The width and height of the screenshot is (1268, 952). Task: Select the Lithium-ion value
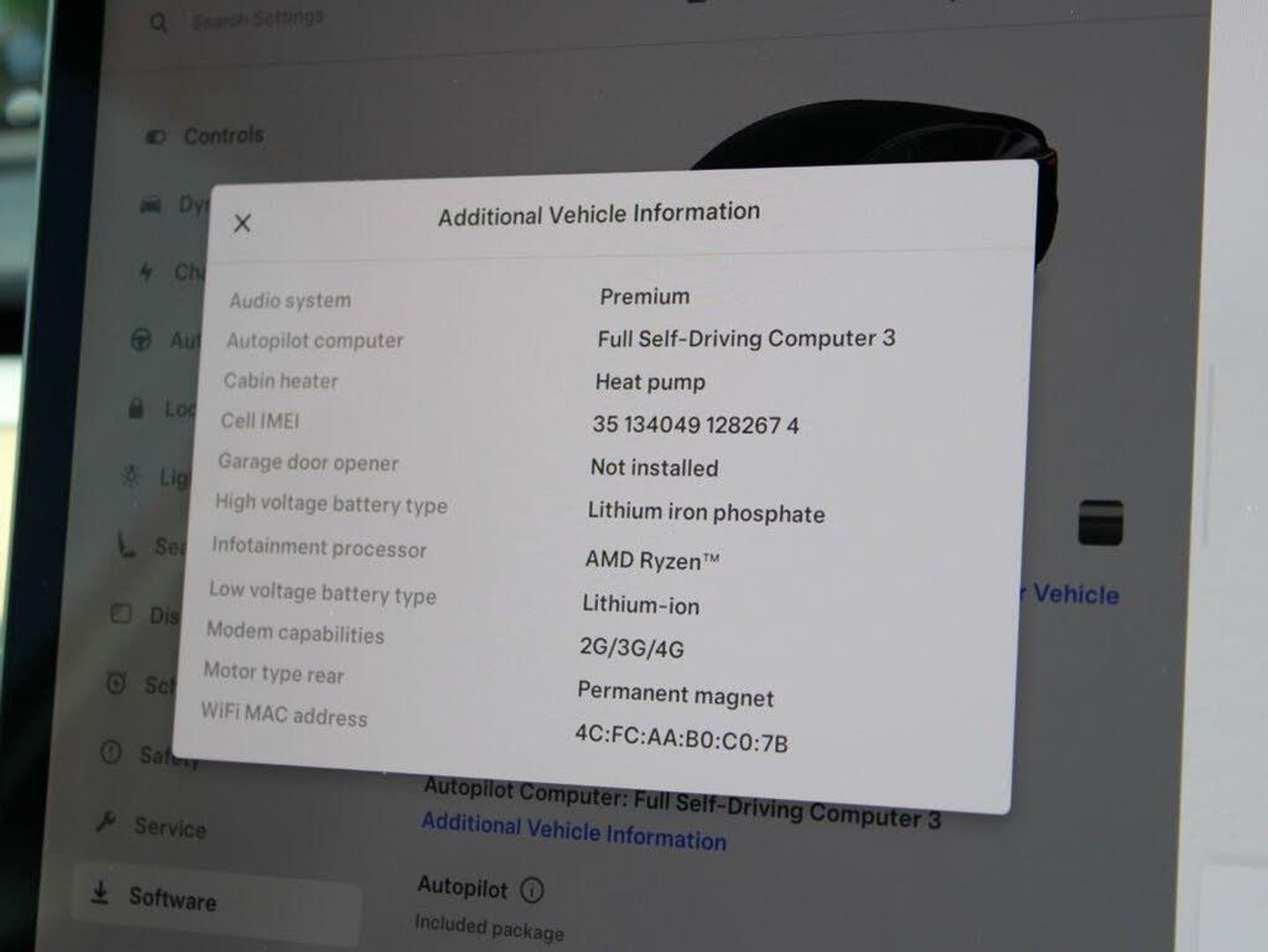pos(641,605)
